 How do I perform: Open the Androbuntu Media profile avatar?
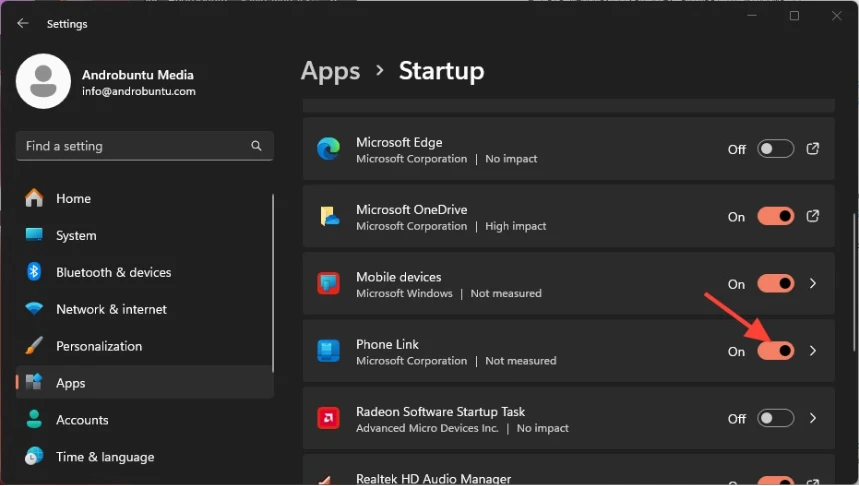pos(43,81)
